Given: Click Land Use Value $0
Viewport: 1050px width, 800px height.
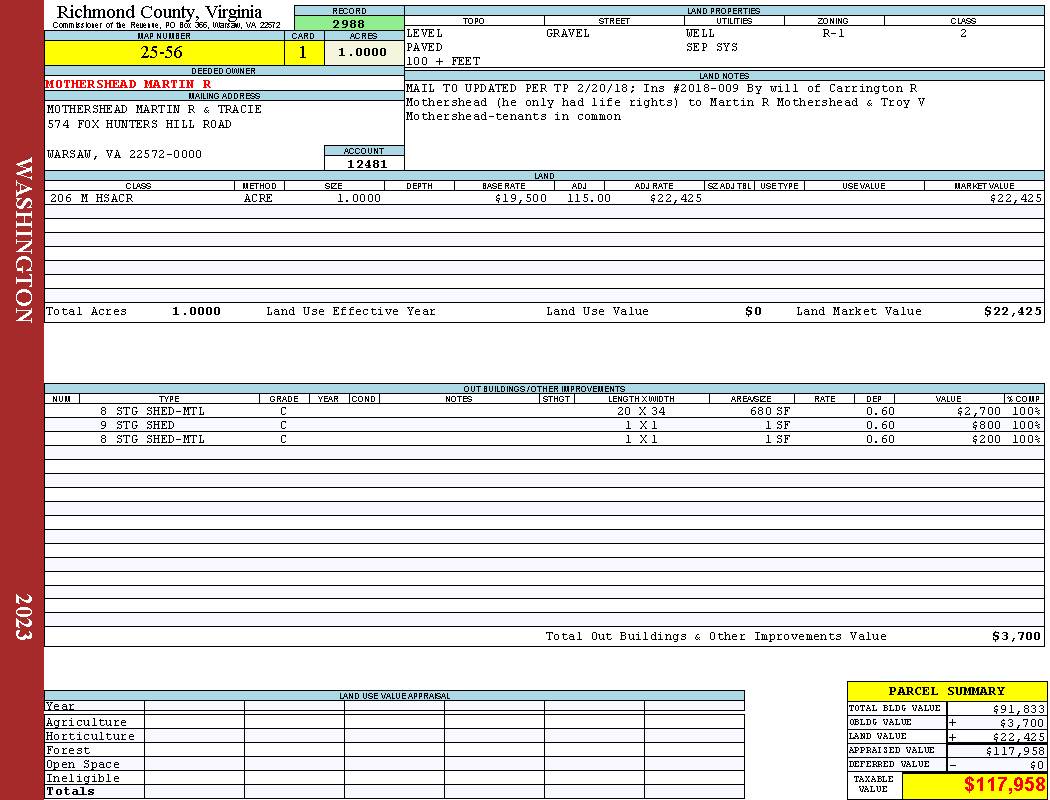Looking at the screenshot, I should pyautogui.click(x=753, y=311).
